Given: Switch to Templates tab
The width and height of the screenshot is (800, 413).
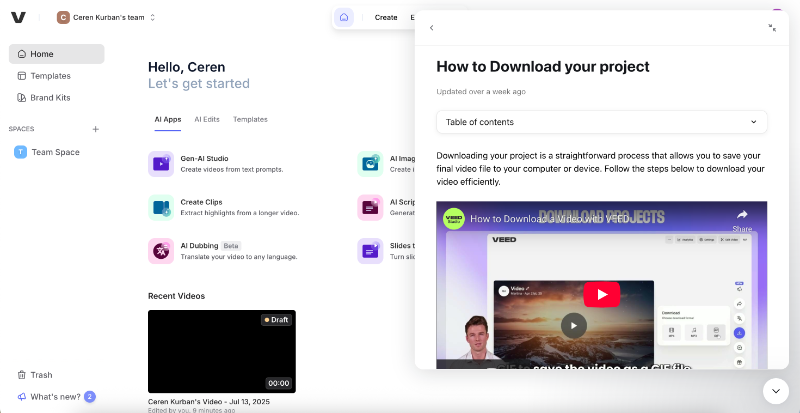Looking at the screenshot, I should coord(250,119).
